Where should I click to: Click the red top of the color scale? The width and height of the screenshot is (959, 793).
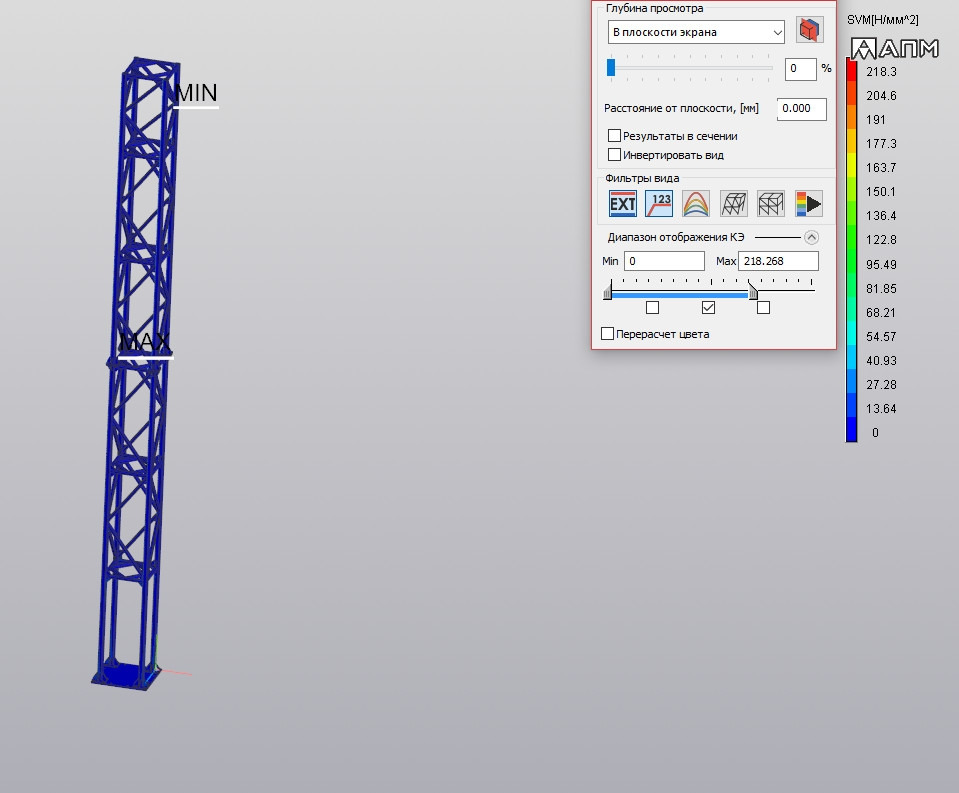coord(851,70)
